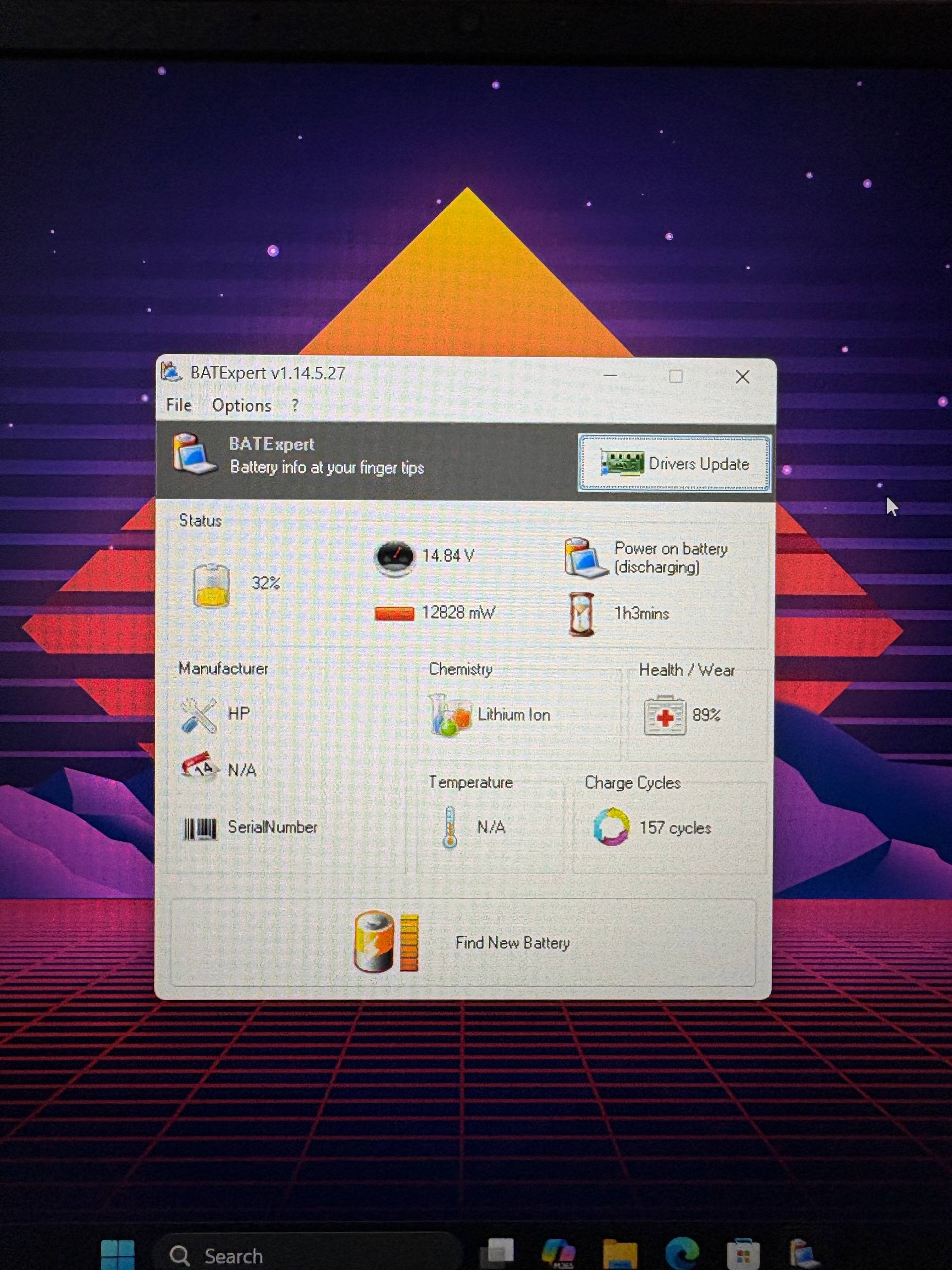Click the Drivers Update button
Viewport: 952px width, 1270px height.
click(674, 463)
